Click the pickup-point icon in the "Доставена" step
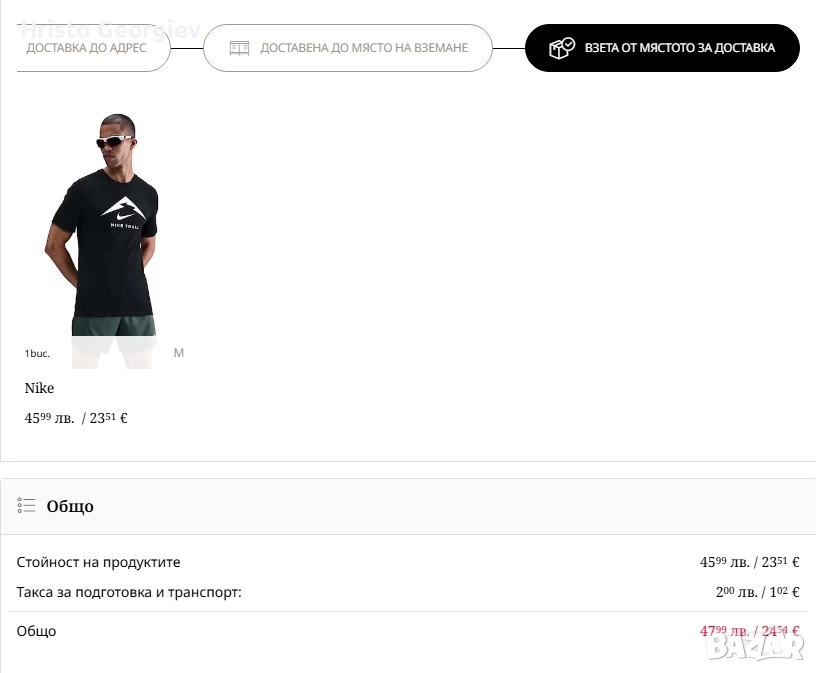This screenshot has height=673, width=816. click(239, 48)
